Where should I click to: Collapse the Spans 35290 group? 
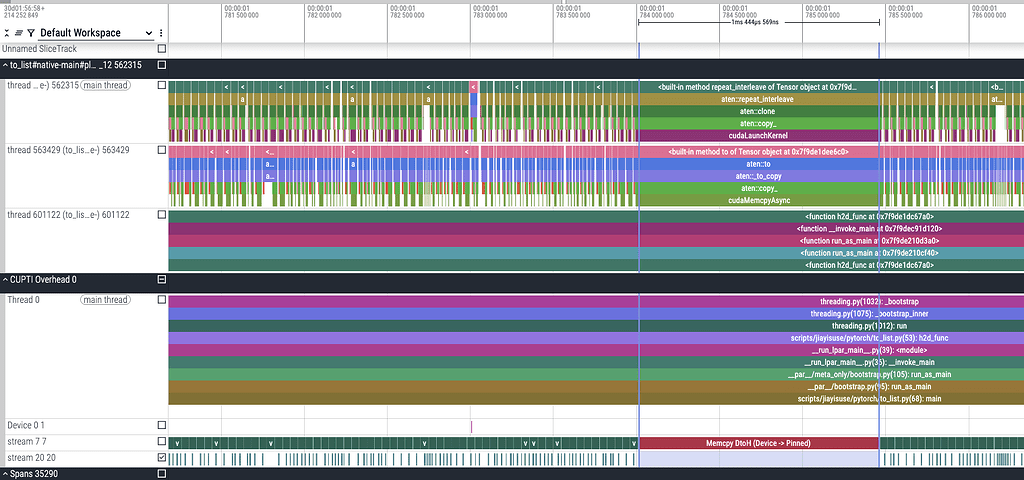pos(5,473)
